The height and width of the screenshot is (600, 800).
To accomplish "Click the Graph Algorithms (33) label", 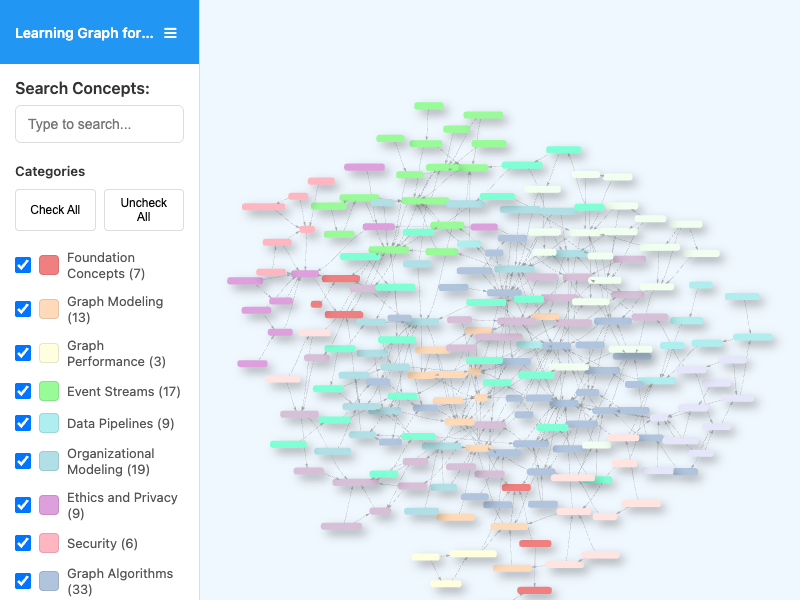I will point(120,581).
